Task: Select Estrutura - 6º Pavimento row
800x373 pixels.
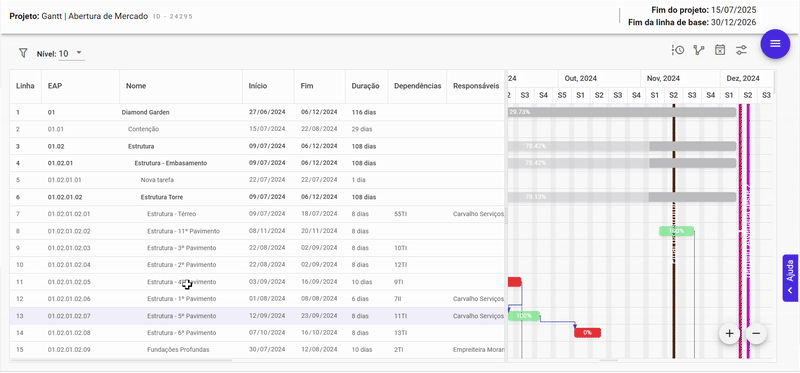Action: 257,333
